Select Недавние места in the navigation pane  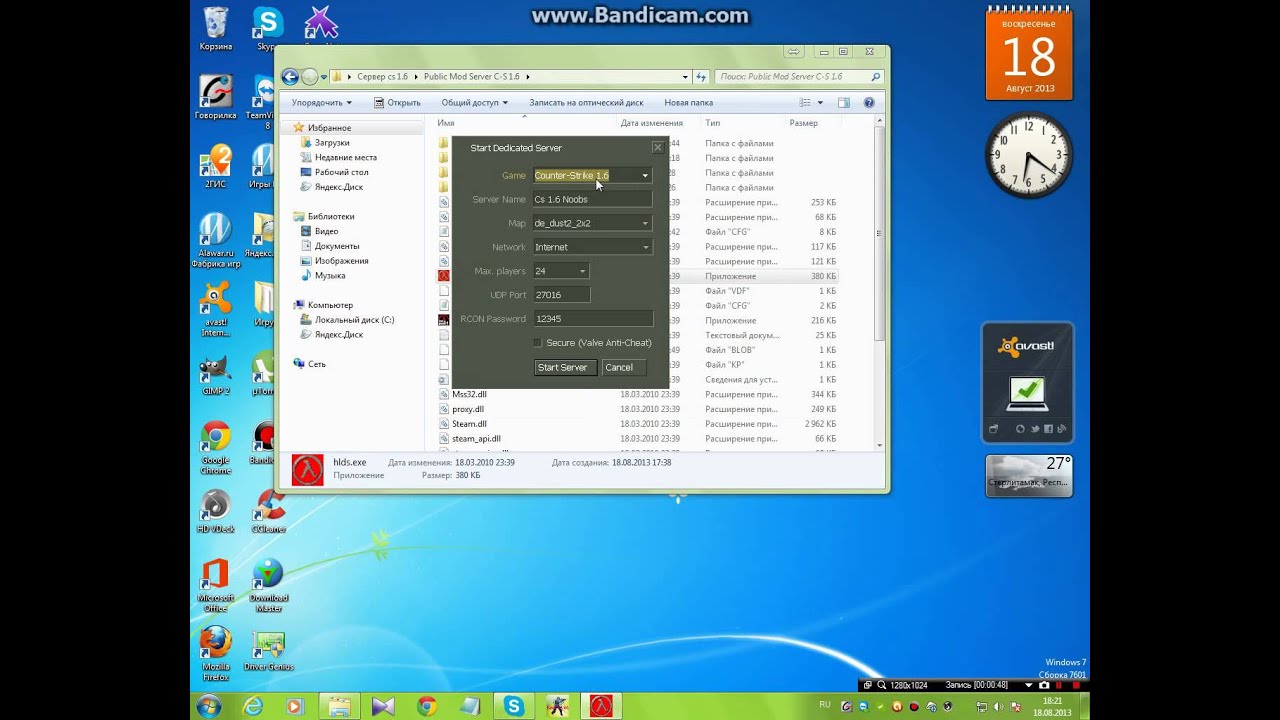(x=345, y=157)
